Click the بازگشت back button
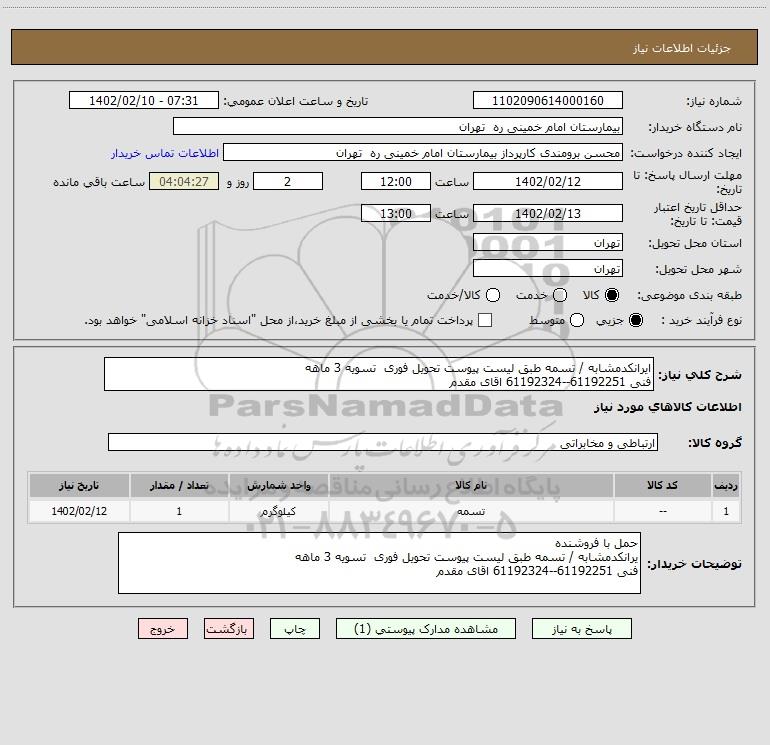Viewport: 770px width, 745px height. [229, 629]
